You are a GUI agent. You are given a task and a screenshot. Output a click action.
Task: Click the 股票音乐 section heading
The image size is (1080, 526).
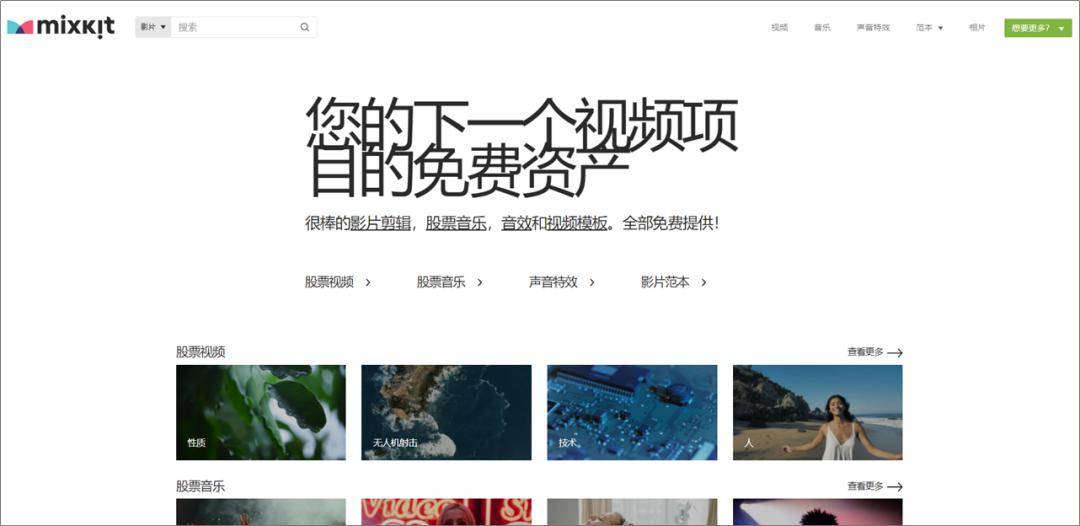(200, 486)
